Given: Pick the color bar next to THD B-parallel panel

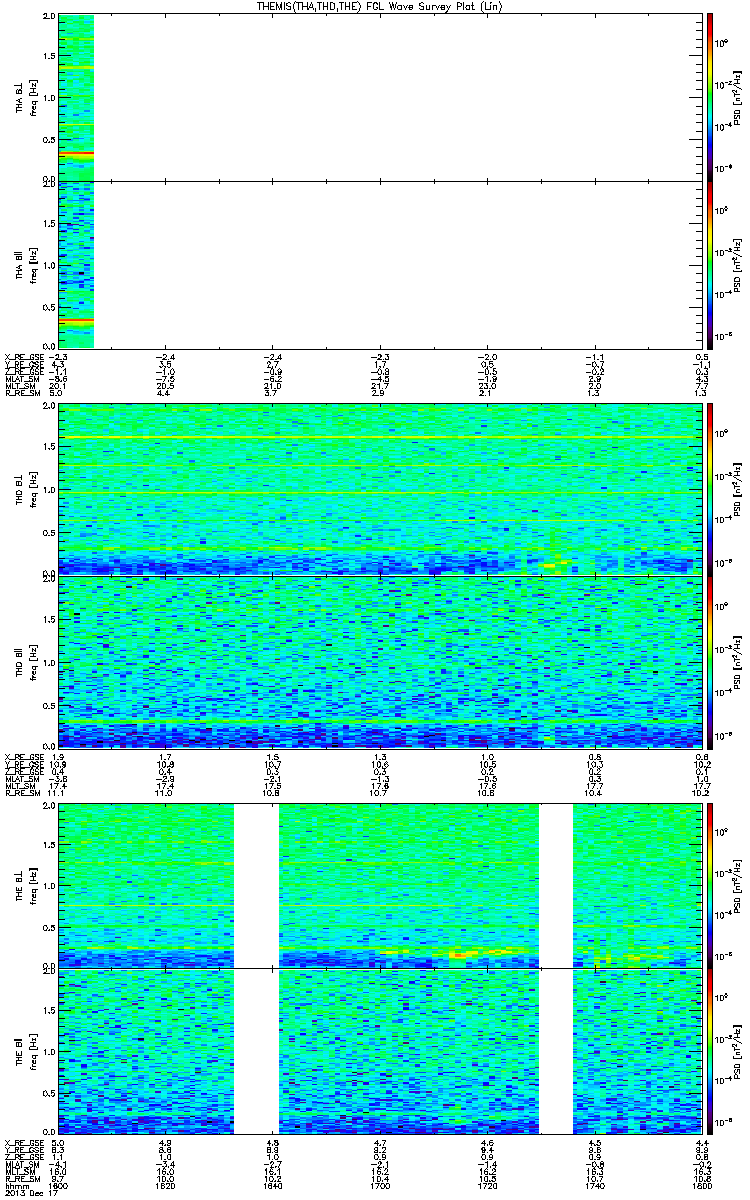Looking at the screenshot, I should [710, 661].
